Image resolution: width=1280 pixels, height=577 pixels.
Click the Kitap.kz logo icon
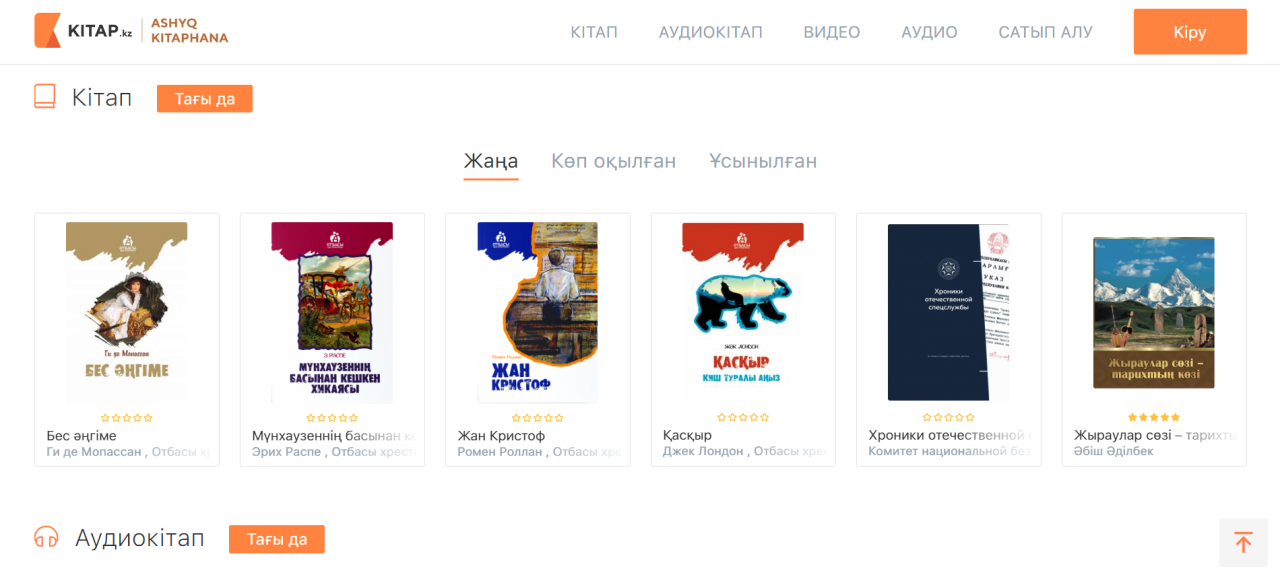click(48, 31)
